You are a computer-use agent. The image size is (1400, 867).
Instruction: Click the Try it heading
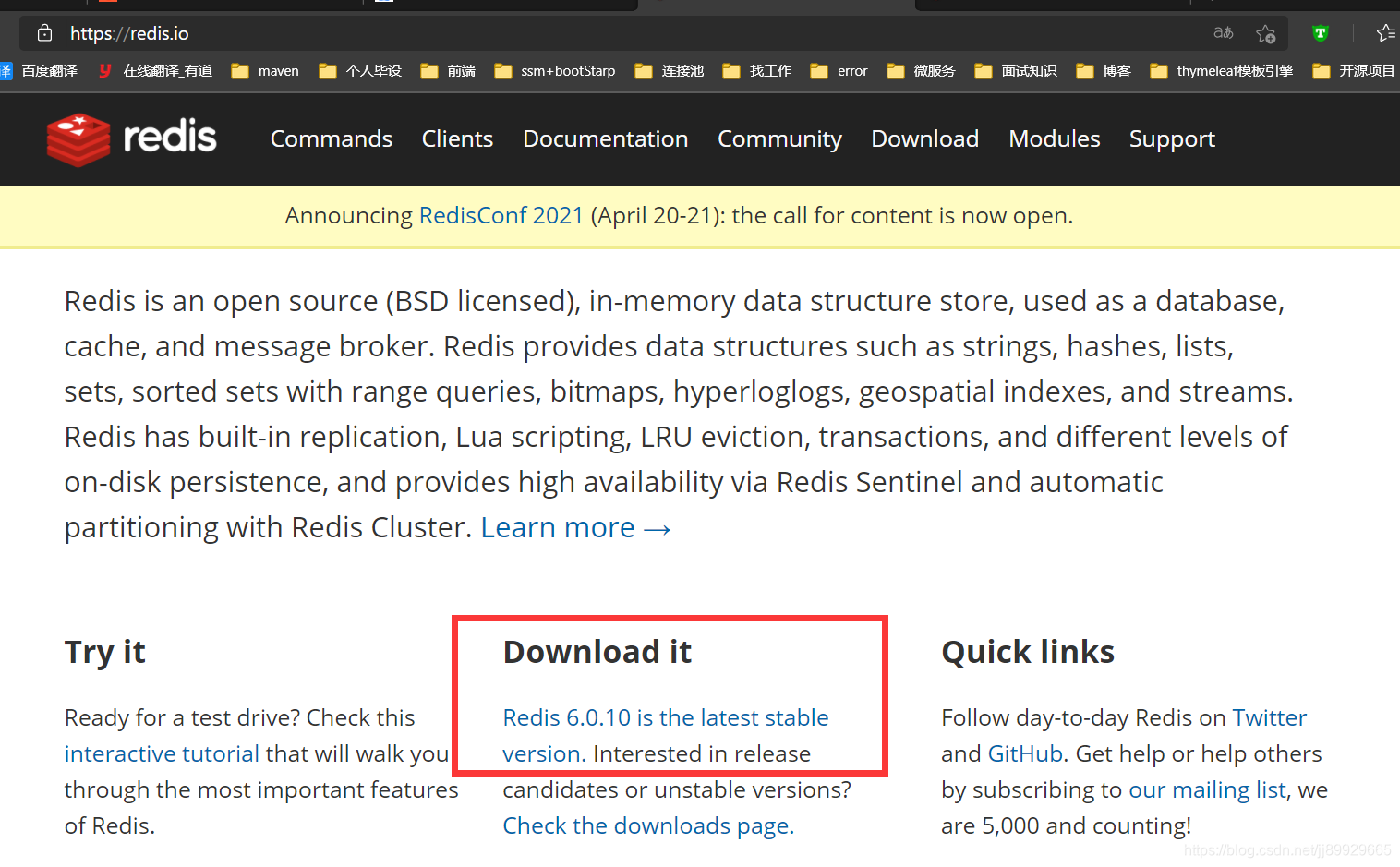point(105,652)
